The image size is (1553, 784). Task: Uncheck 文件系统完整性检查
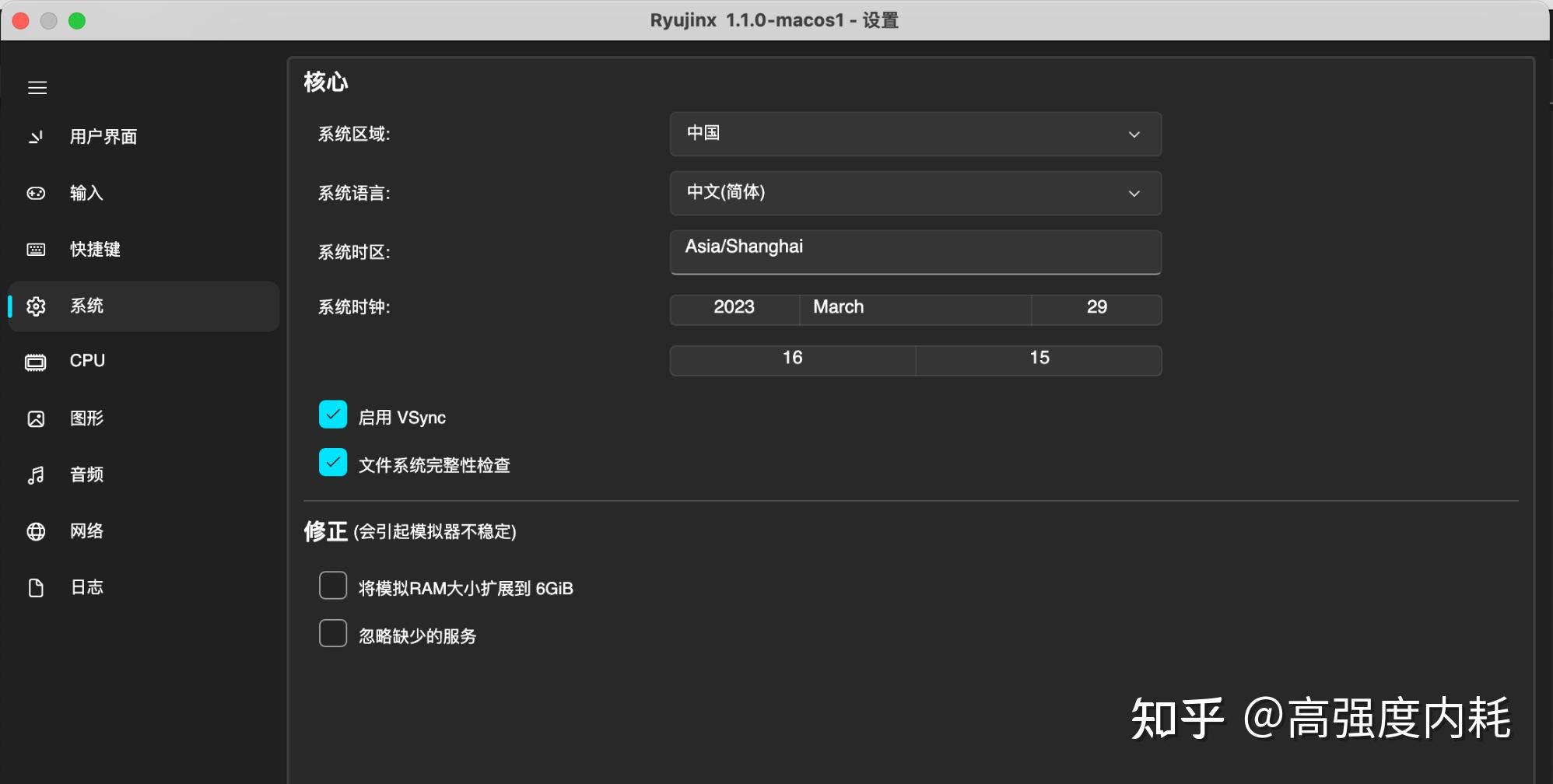pos(333,462)
